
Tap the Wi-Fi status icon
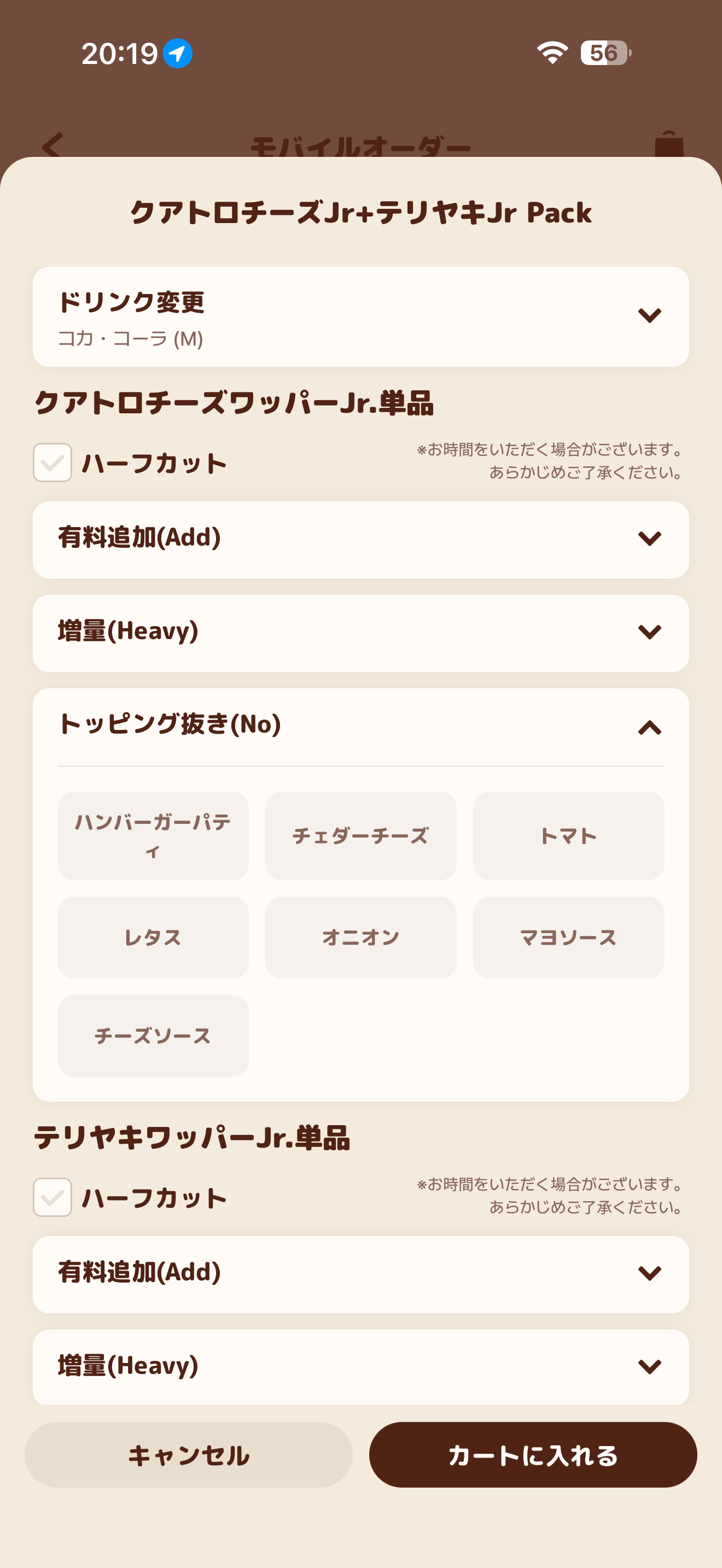(x=552, y=53)
